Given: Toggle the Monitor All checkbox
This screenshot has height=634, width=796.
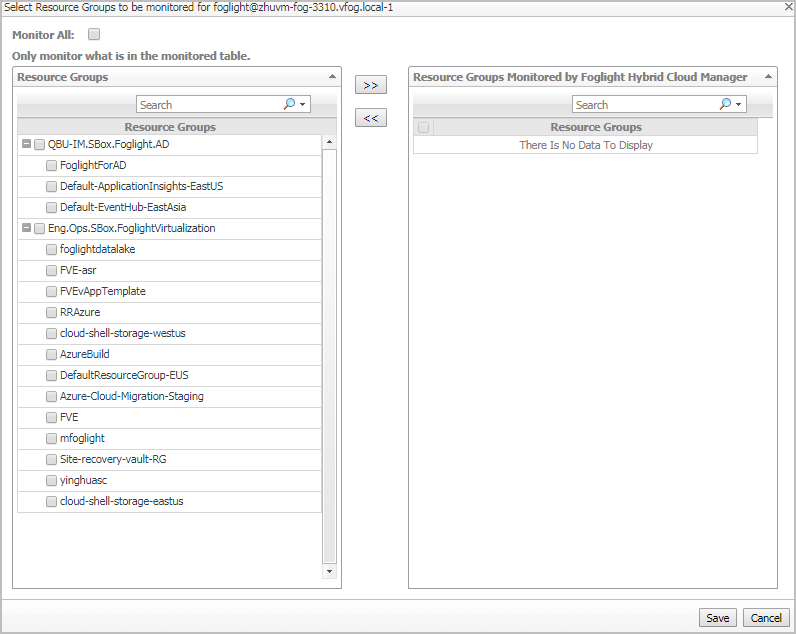Looking at the screenshot, I should (94, 34).
